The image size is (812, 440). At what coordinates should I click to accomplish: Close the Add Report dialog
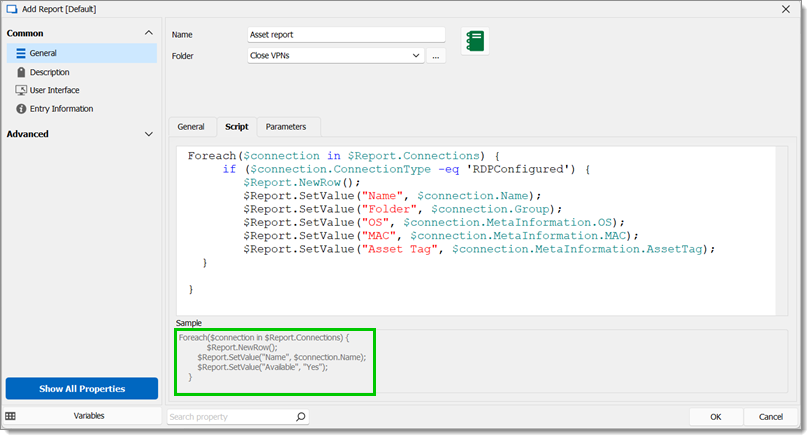point(786,9)
